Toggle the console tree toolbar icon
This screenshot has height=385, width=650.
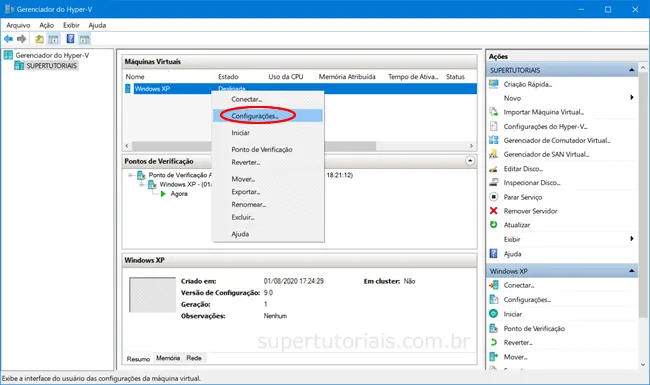coord(53,39)
